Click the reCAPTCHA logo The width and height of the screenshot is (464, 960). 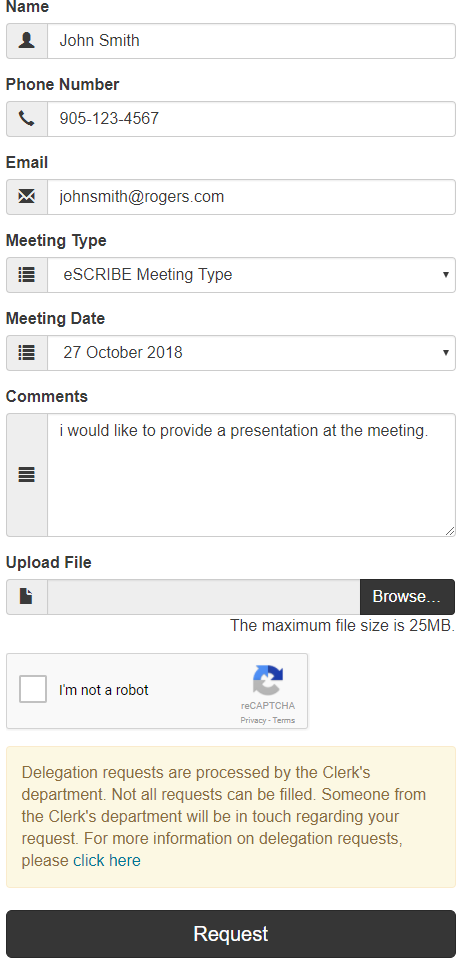pyautogui.click(x=268, y=681)
